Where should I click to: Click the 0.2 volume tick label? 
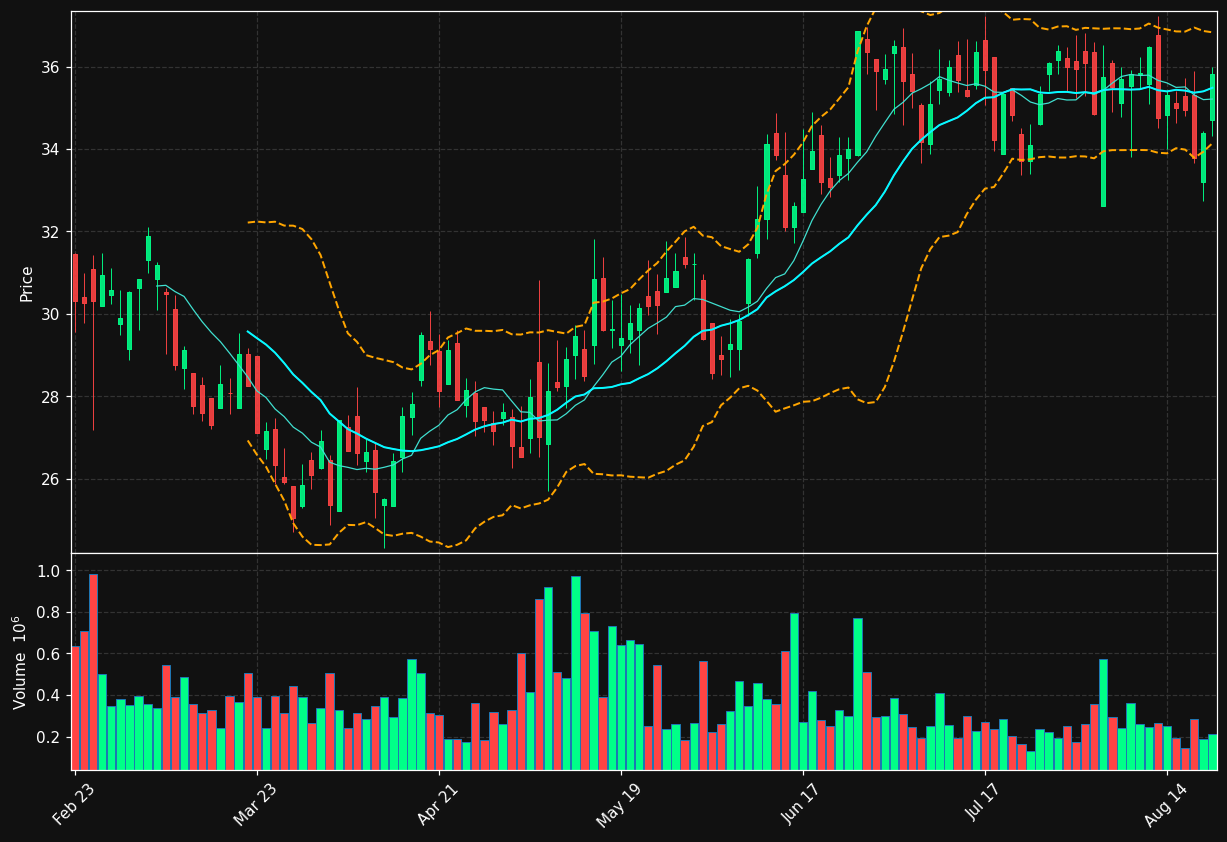pyautogui.click(x=49, y=737)
